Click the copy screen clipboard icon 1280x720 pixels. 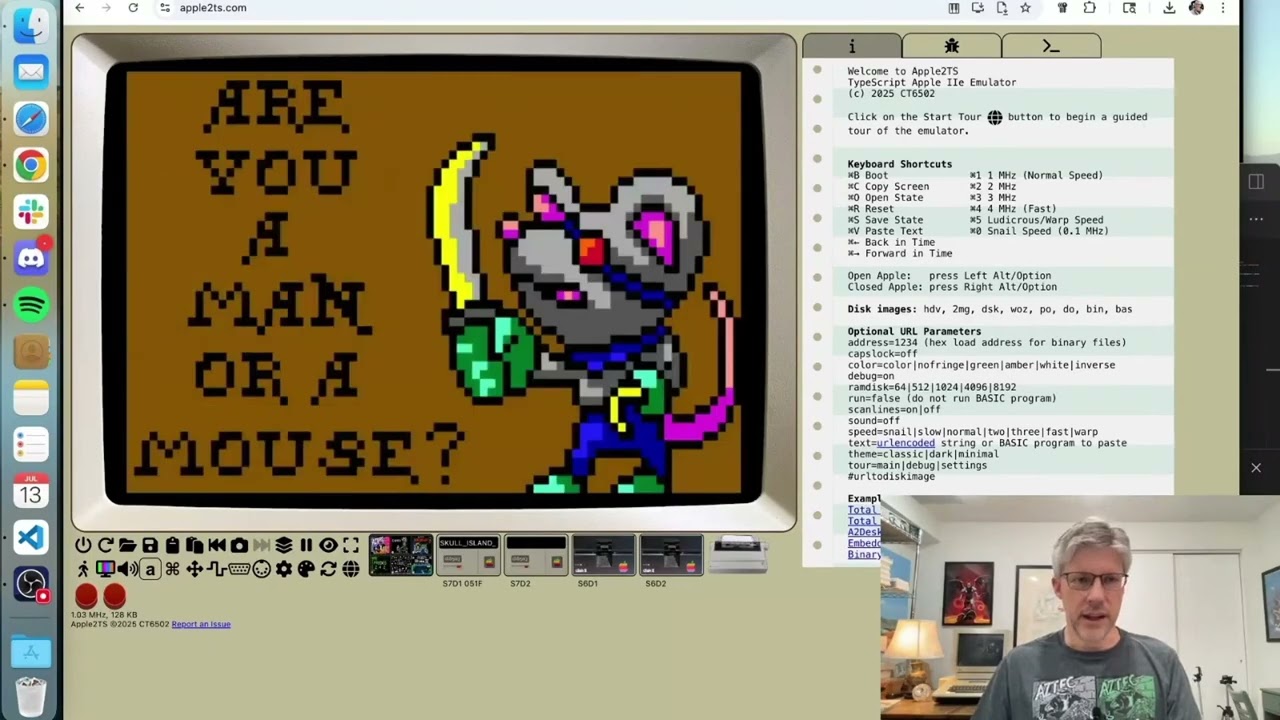172,545
